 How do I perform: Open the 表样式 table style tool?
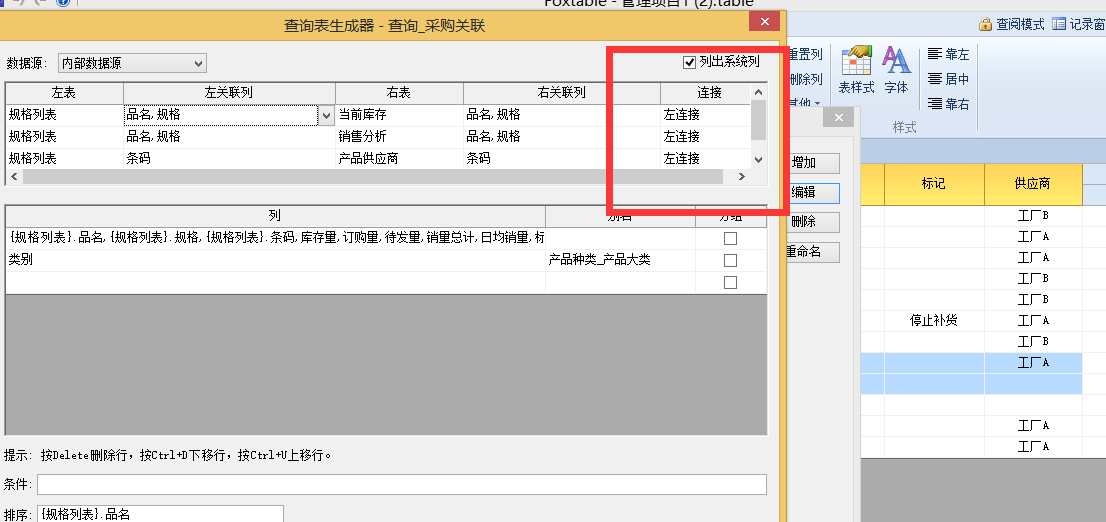pos(856,70)
